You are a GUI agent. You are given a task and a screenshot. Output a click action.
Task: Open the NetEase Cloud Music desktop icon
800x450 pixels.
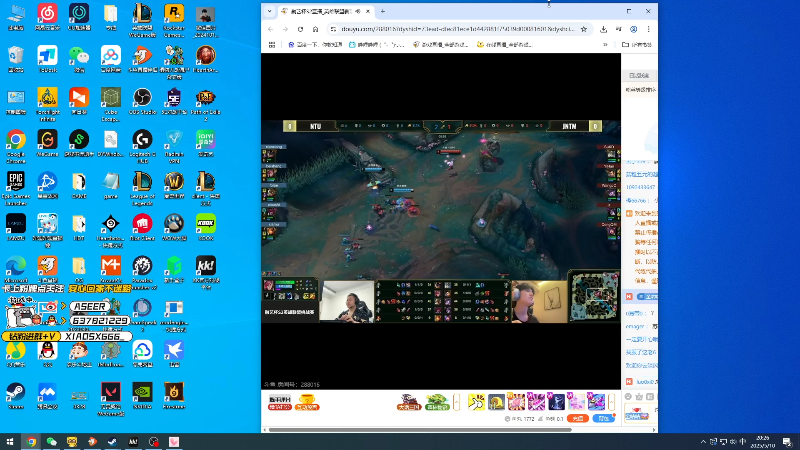click(47, 16)
